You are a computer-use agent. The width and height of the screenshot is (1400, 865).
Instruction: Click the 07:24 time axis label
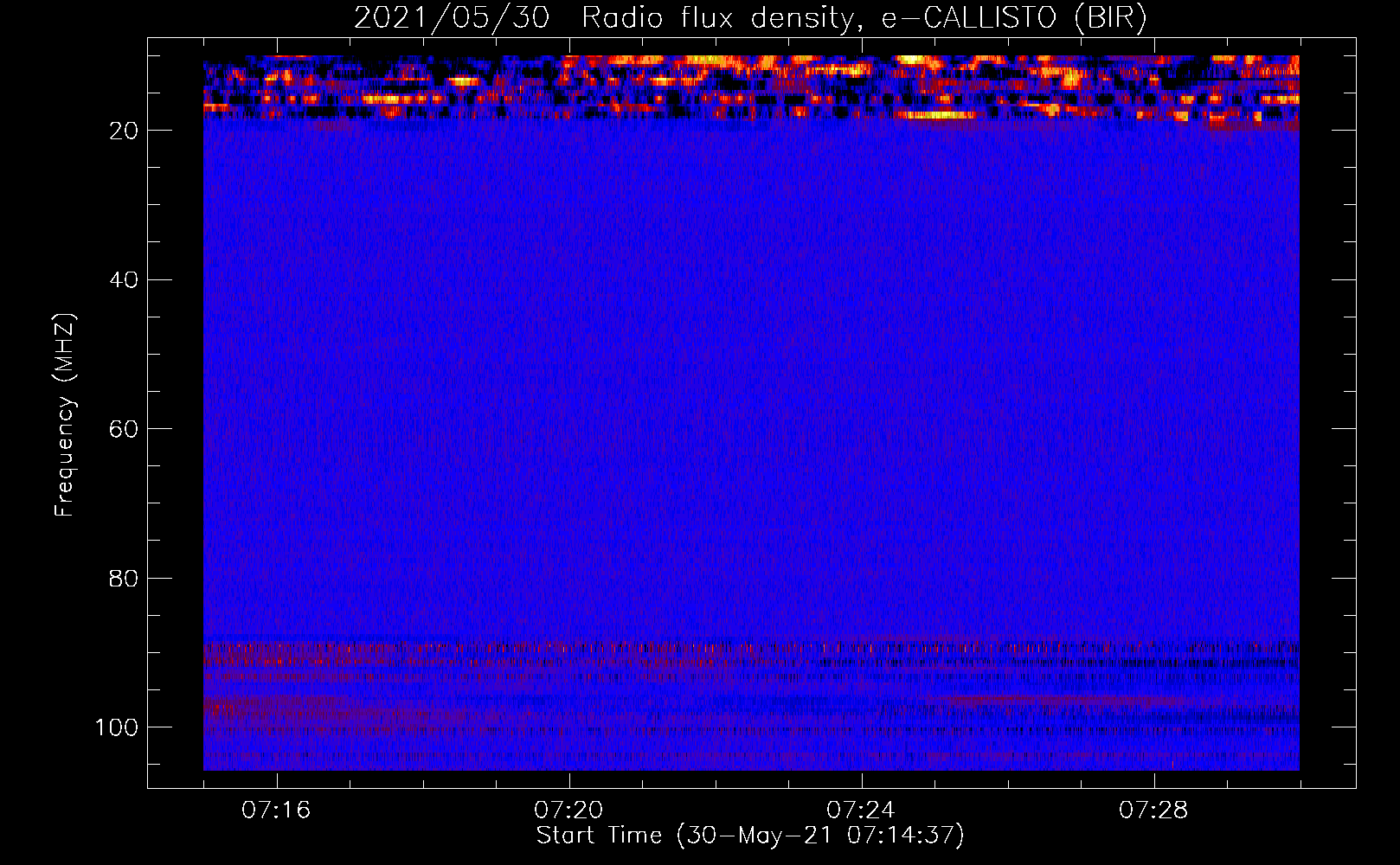point(861,811)
